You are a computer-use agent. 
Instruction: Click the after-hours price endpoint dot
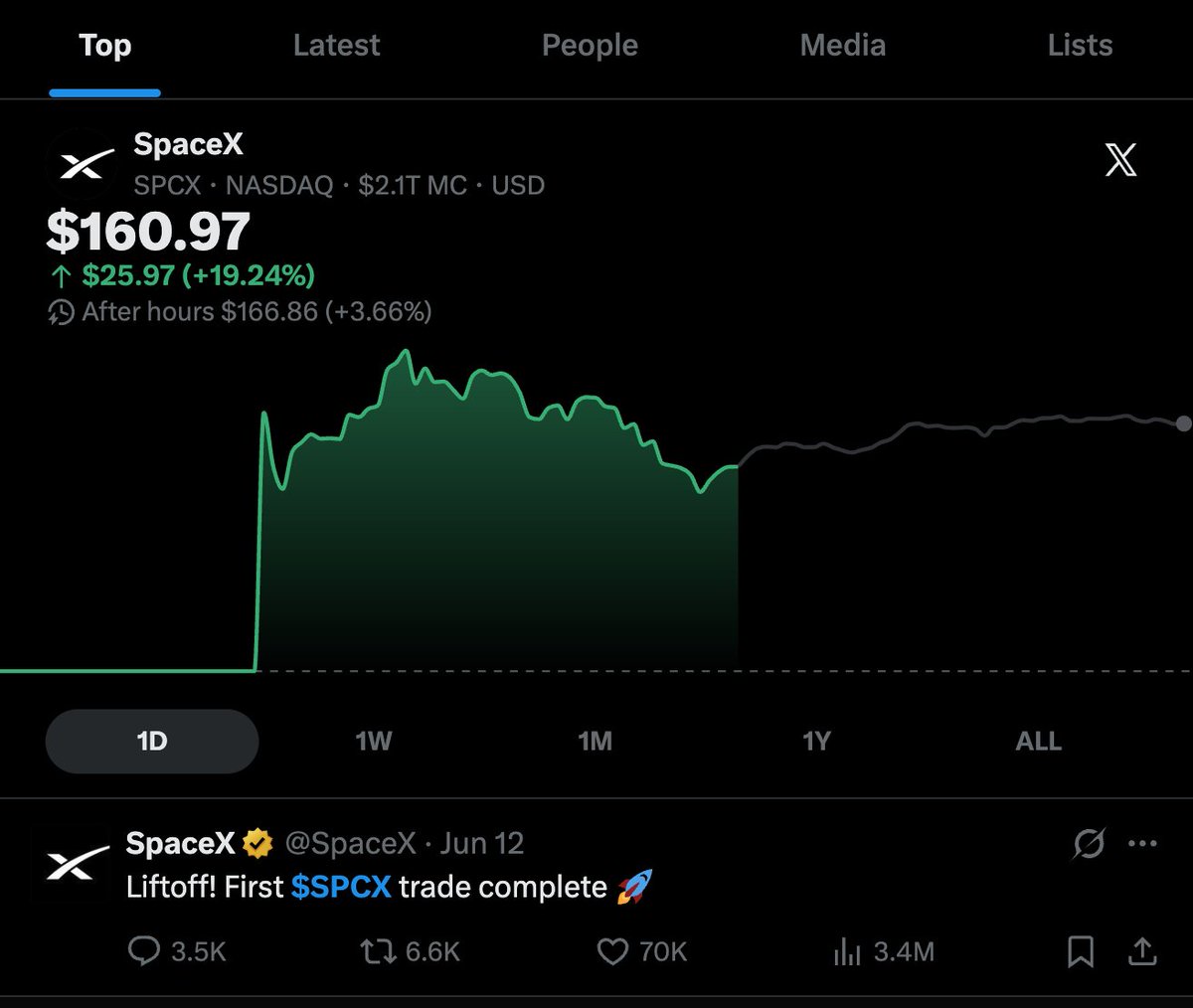(1183, 423)
